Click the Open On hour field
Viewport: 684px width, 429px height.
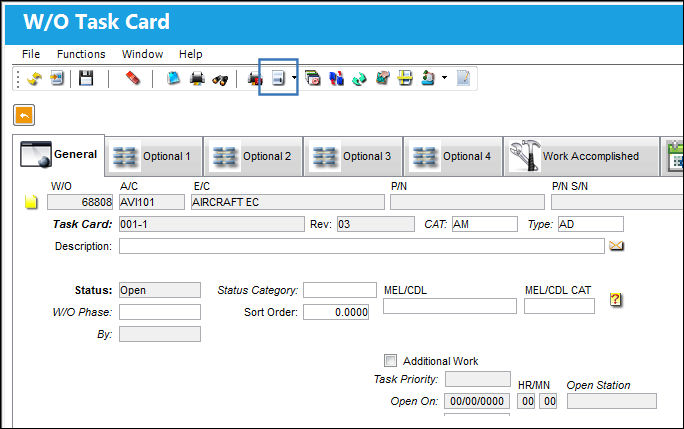point(526,401)
